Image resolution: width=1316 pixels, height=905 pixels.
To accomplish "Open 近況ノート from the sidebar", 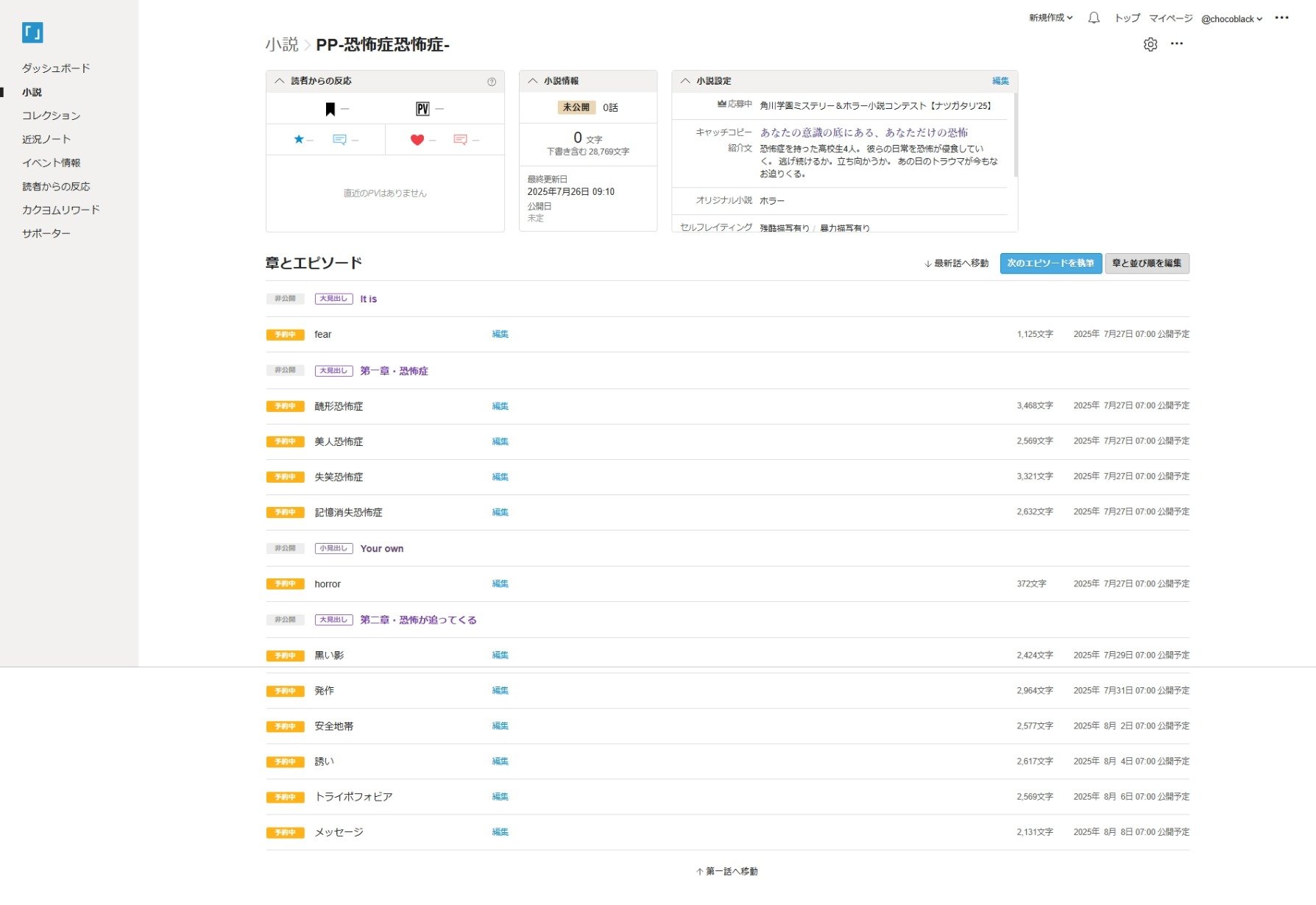I will [x=46, y=139].
